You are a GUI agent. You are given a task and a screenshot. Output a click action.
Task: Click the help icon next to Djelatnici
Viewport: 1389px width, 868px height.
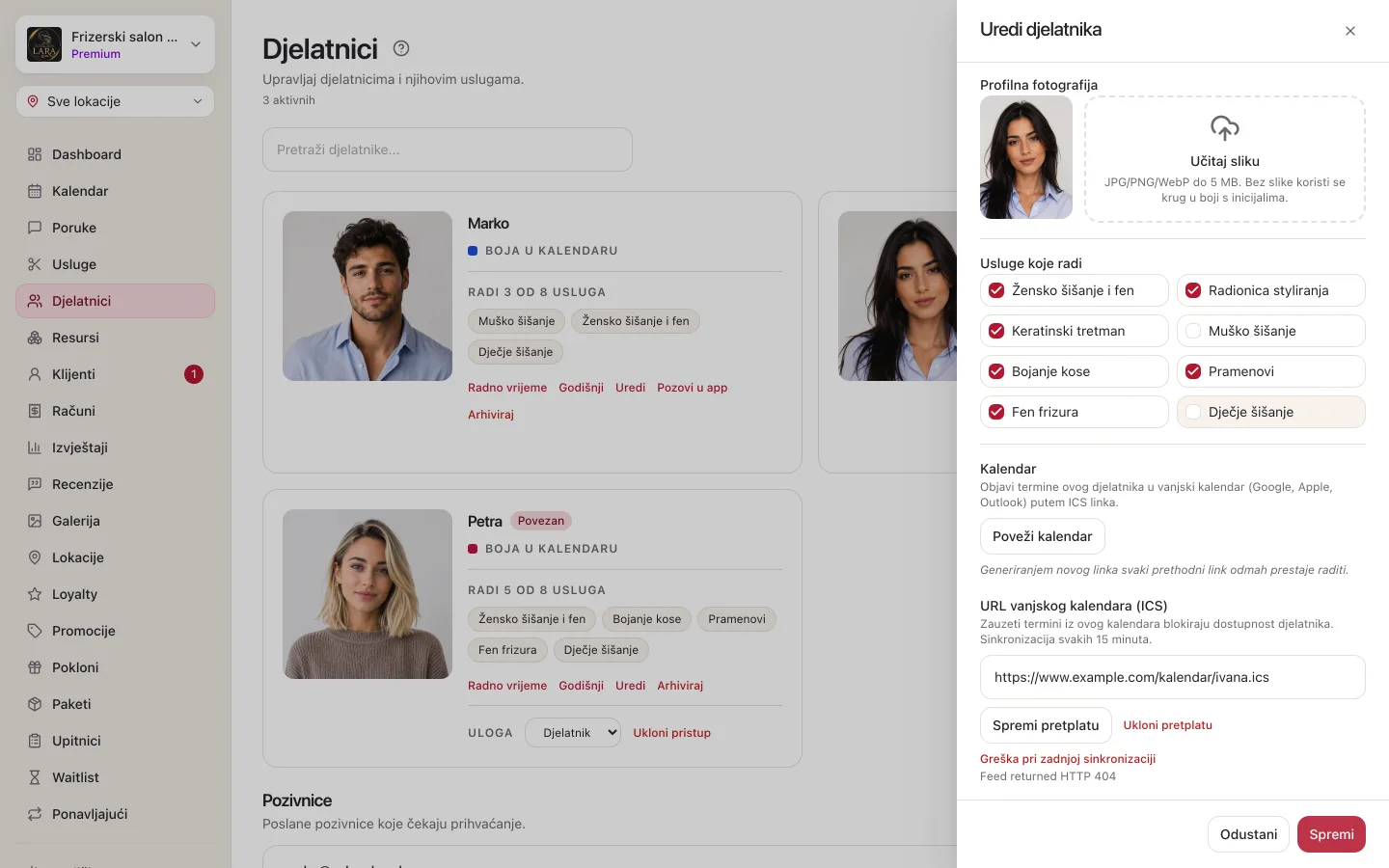coord(401,48)
